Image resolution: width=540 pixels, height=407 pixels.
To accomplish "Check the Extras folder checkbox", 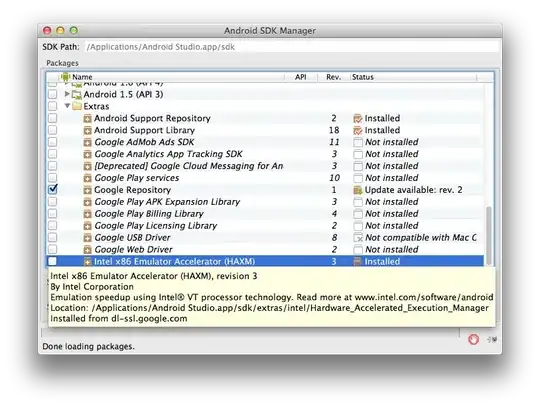I will pyautogui.click(x=53, y=106).
